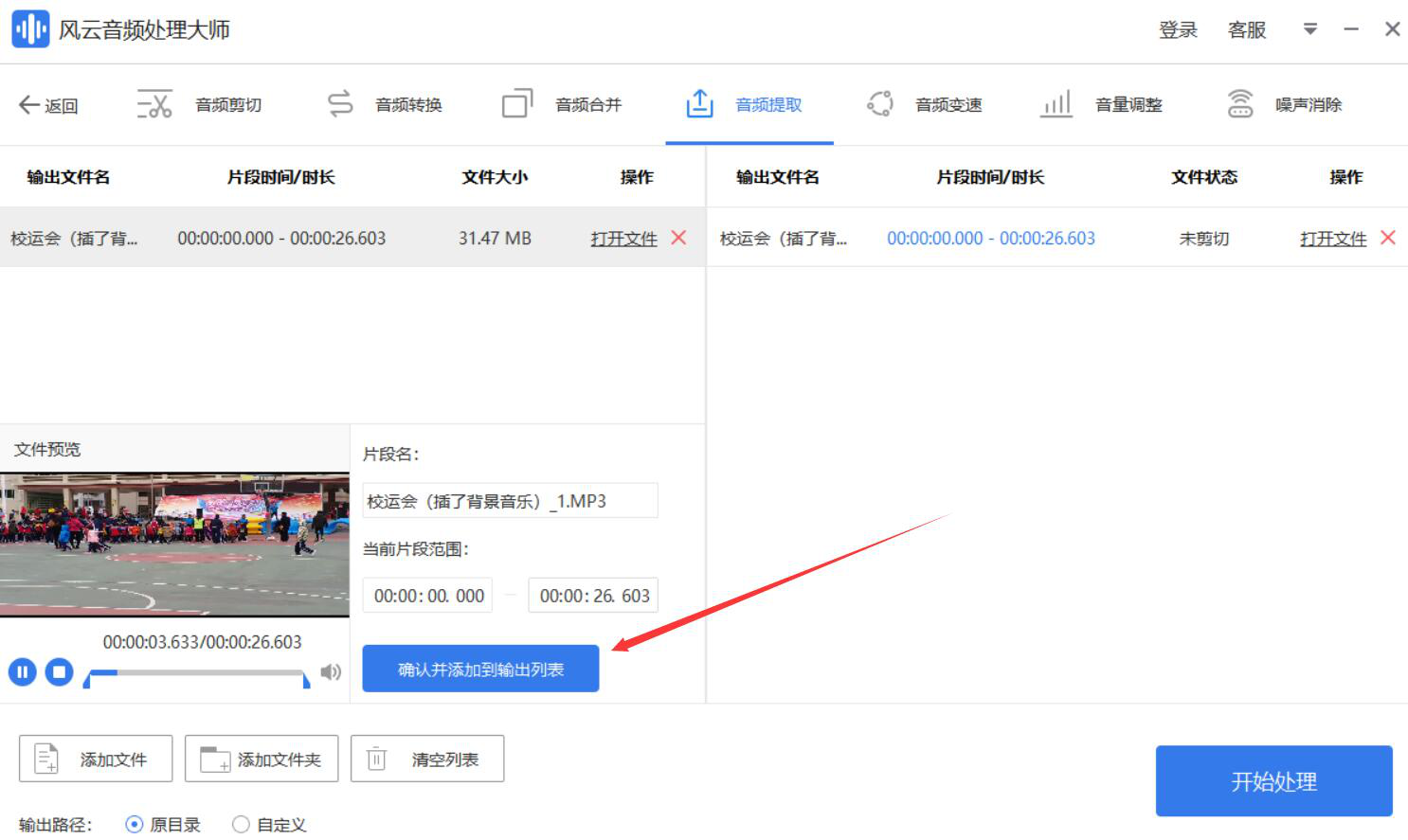1408x840 pixels.
Task: Remove the file from the left list
Action: click(x=678, y=238)
